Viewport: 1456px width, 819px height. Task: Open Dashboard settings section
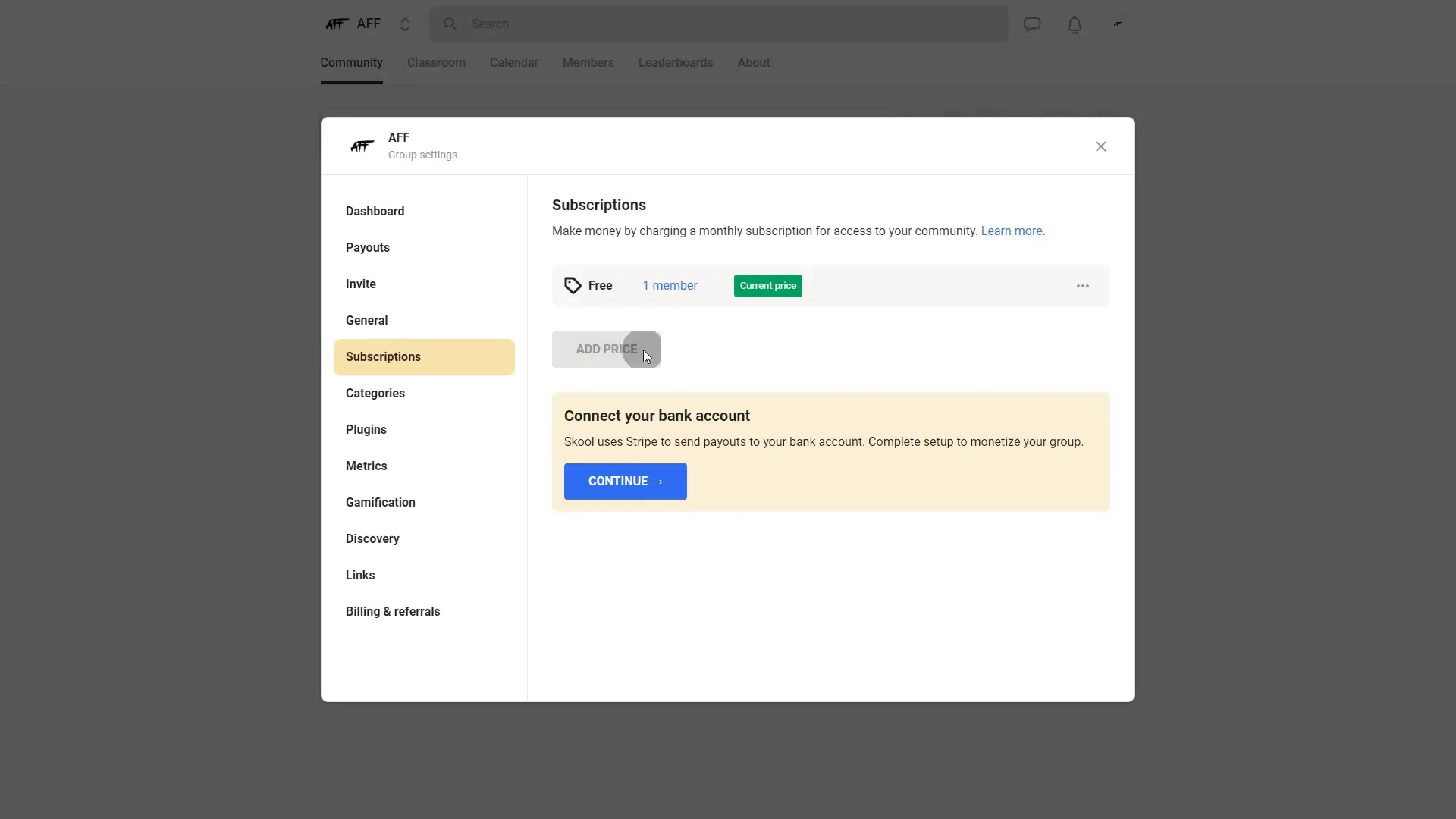click(424, 212)
